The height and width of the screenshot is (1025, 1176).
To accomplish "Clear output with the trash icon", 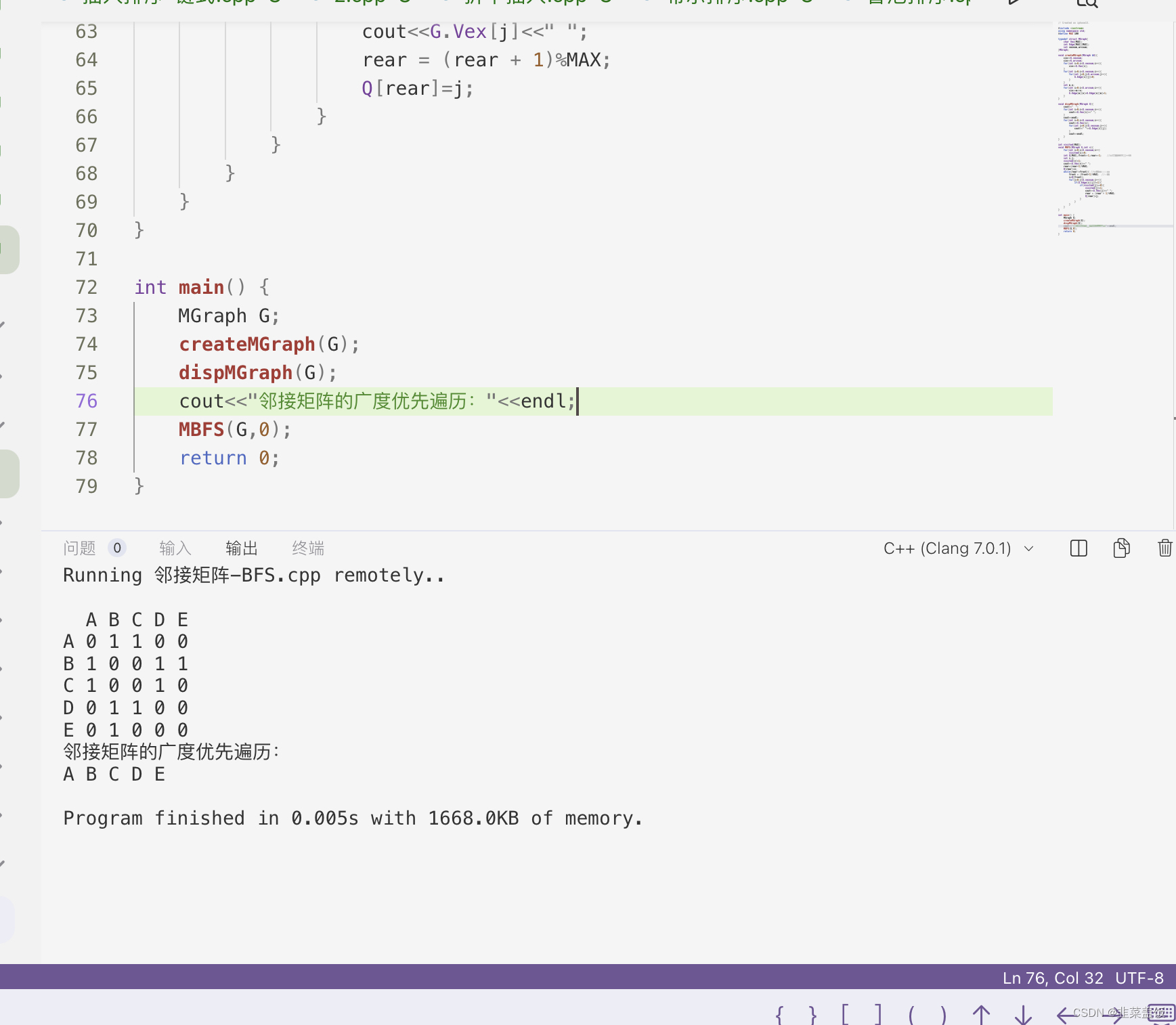I will tap(1165, 548).
